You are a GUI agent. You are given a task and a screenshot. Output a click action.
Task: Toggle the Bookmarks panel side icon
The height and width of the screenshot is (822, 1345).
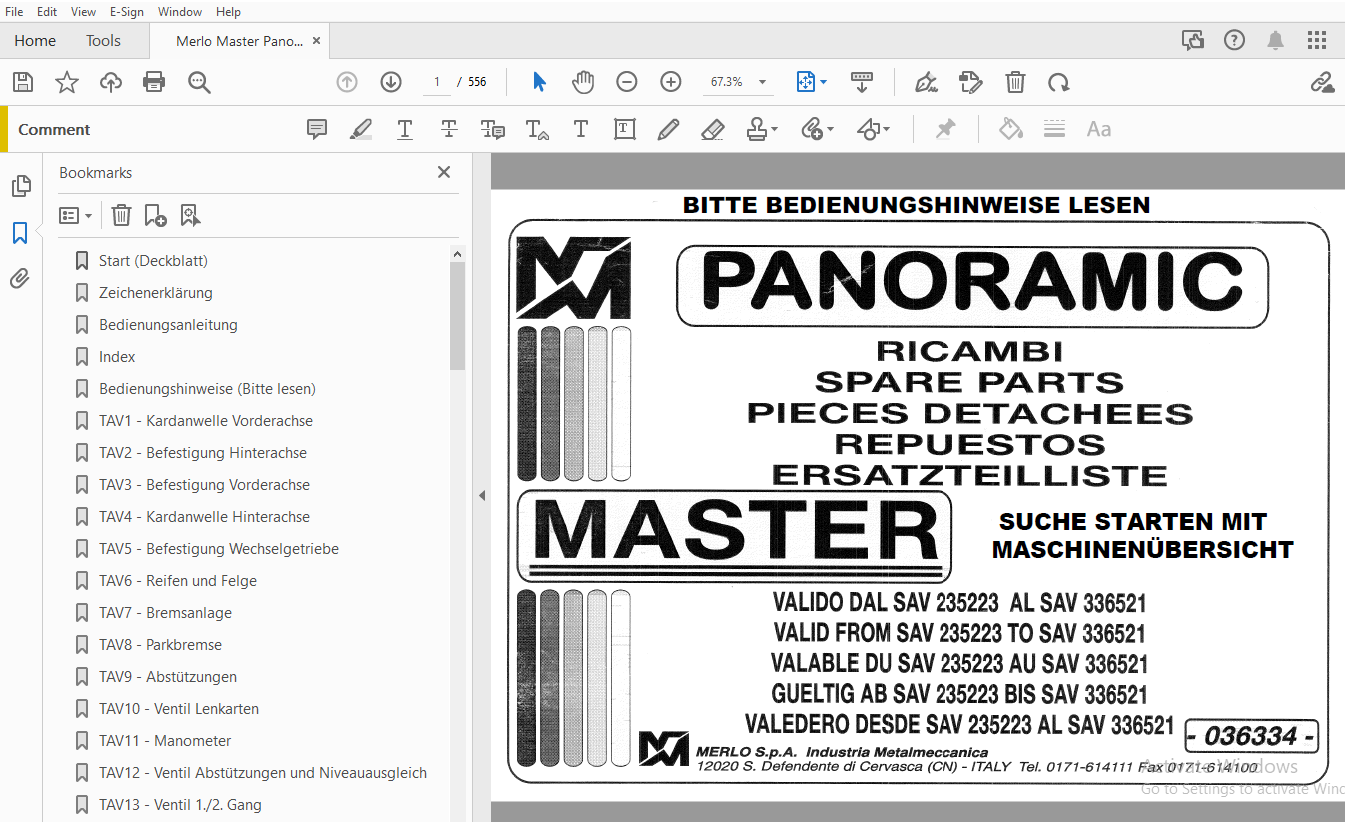[20, 233]
